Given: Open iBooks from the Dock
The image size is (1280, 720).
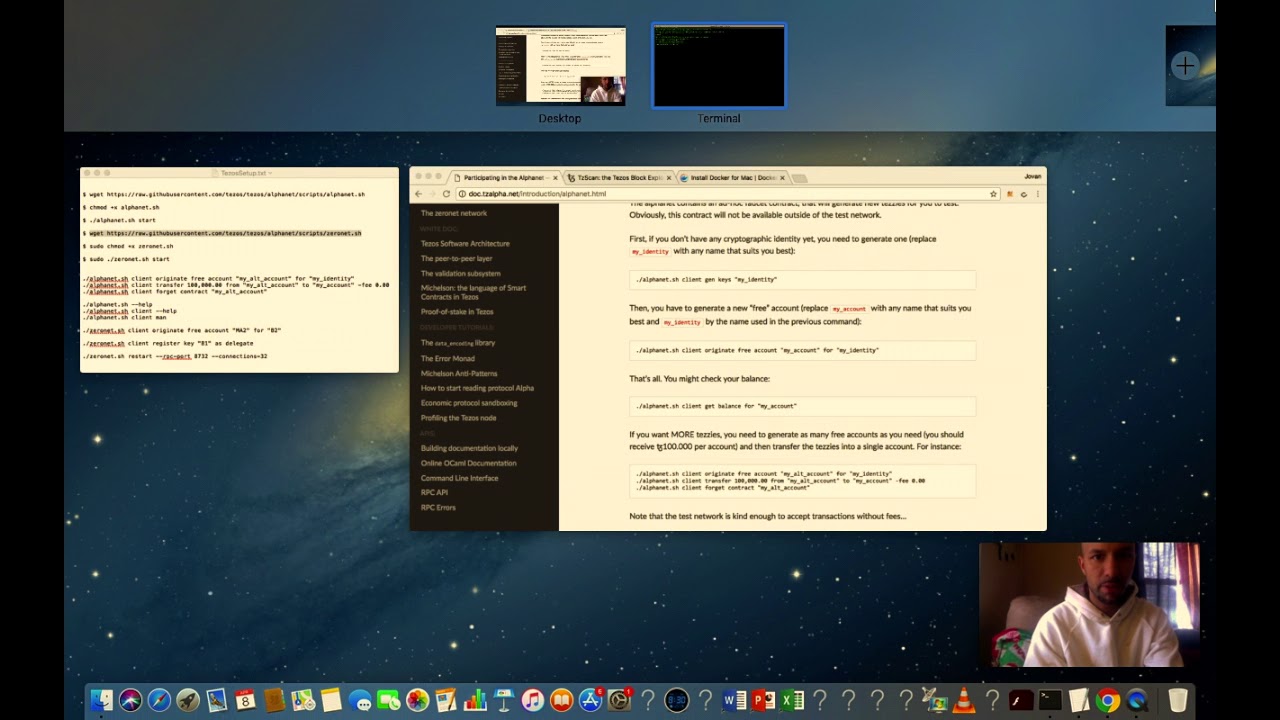Looking at the screenshot, I should coord(562,701).
